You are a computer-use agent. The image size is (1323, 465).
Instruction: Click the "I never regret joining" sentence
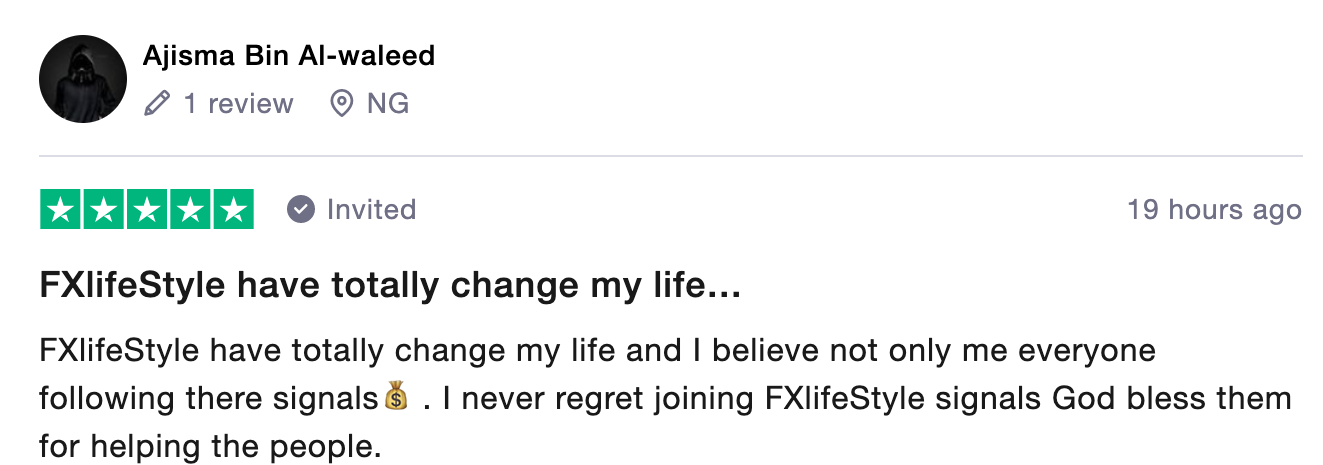[601, 399]
